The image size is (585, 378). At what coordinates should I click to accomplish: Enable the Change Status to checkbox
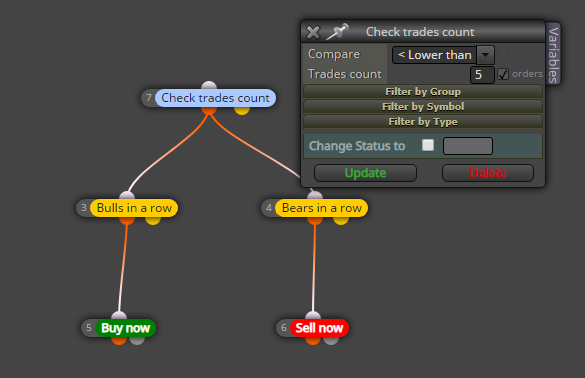(x=428, y=145)
